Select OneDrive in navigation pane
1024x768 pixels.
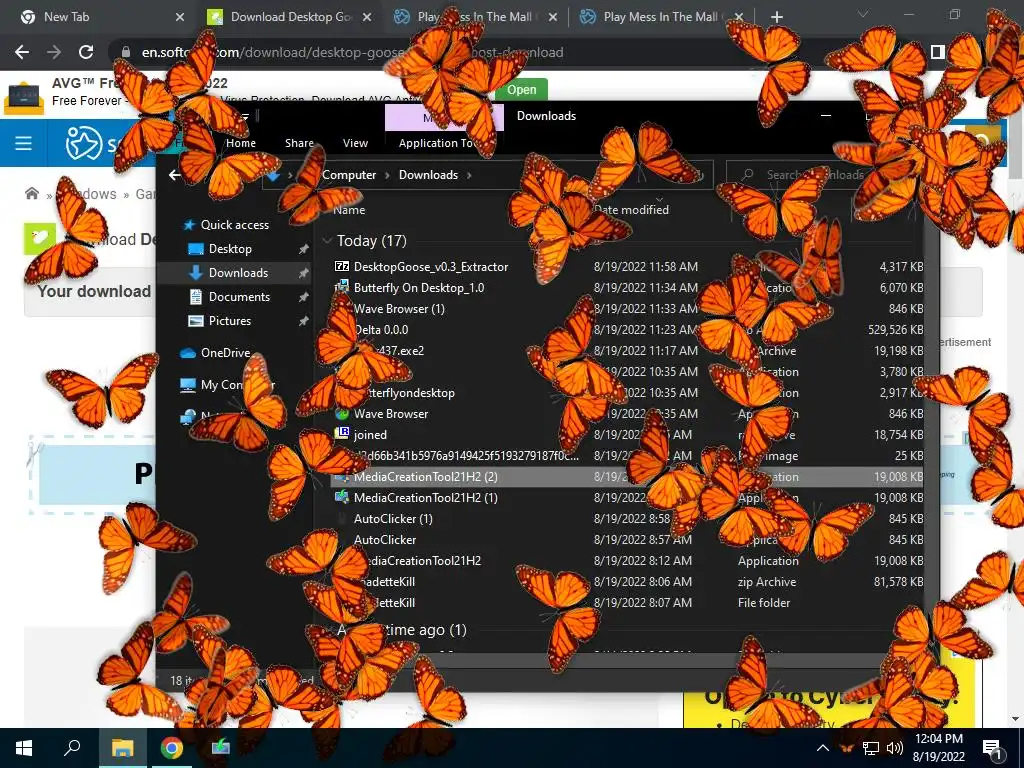(x=225, y=353)
